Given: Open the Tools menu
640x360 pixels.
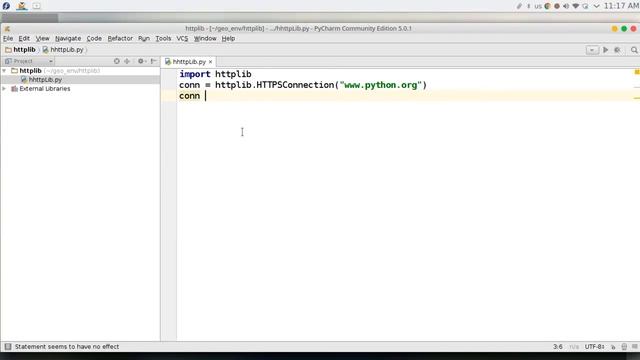Looking at the screenshot, I should click(163, 38).
